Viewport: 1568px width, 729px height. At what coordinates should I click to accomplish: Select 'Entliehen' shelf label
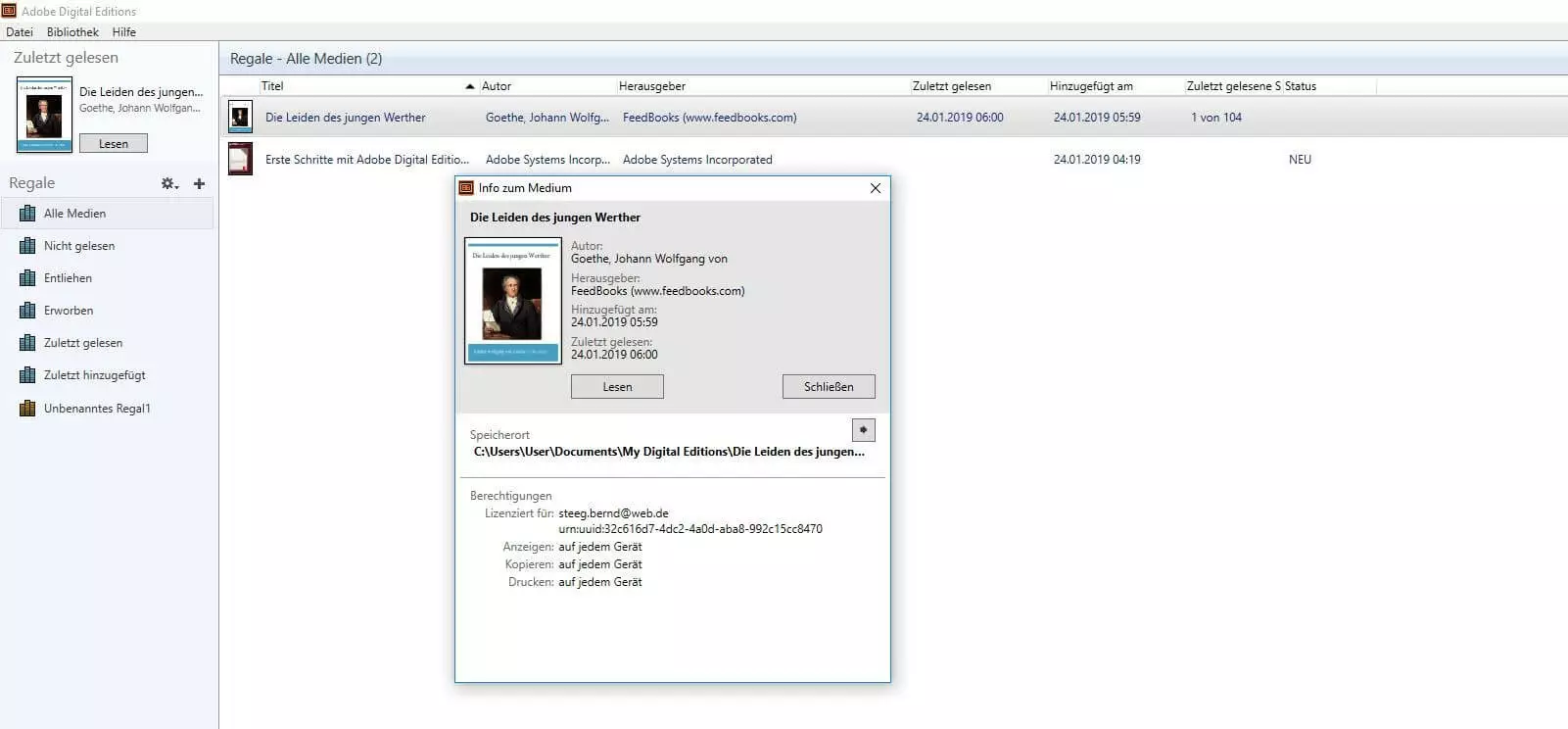pos(68,278)
